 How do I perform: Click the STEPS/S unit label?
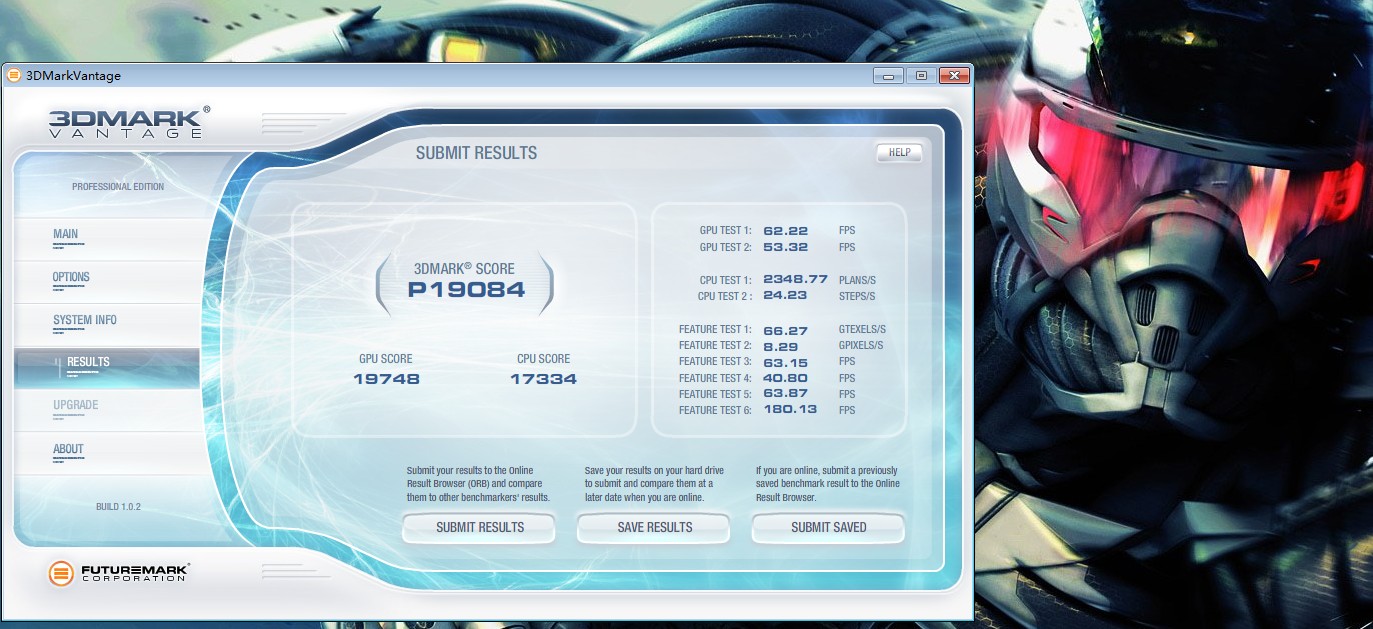tap(857, 296)
